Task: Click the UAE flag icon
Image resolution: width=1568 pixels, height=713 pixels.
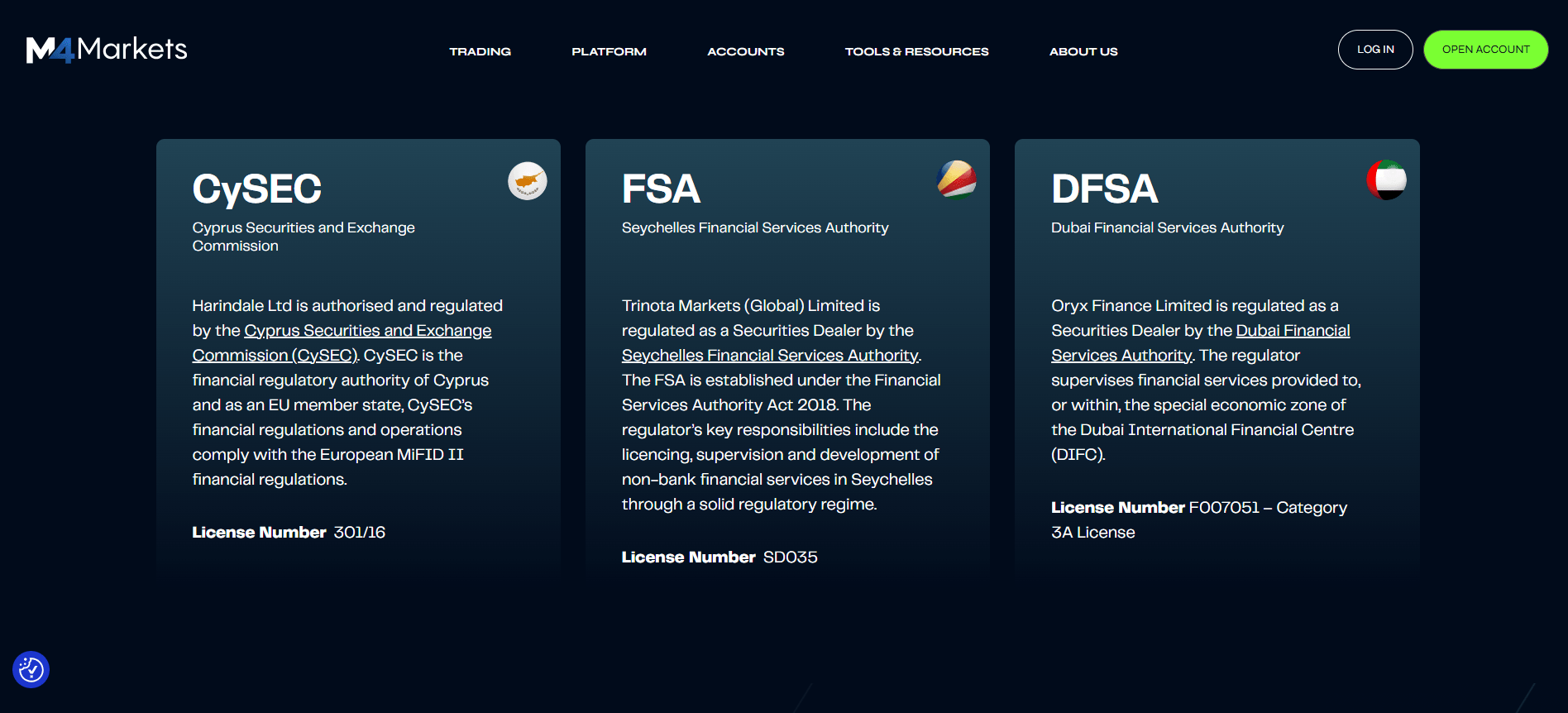Action: coord(1386,180)
